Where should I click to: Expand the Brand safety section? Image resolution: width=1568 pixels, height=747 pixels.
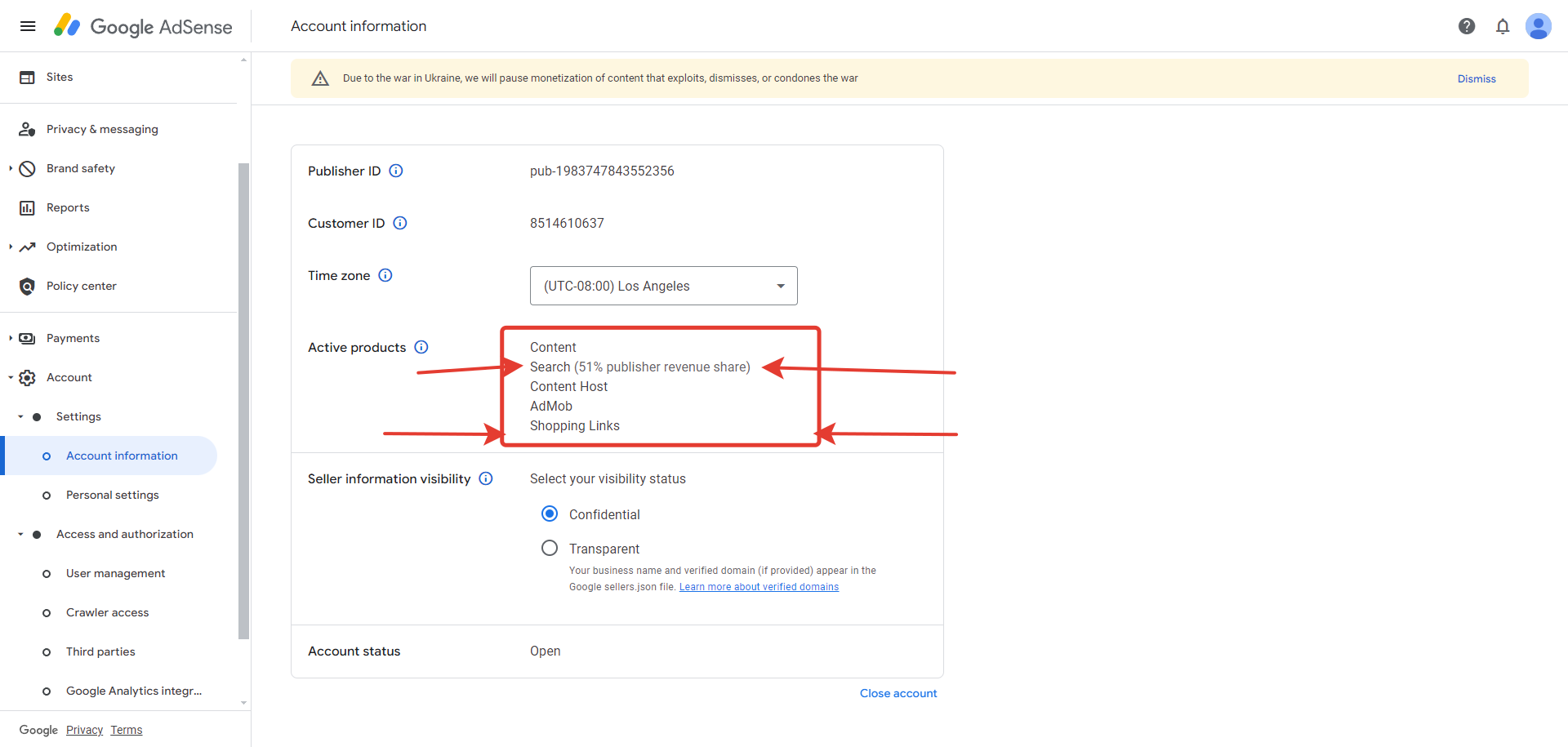[x=11, y=168]
